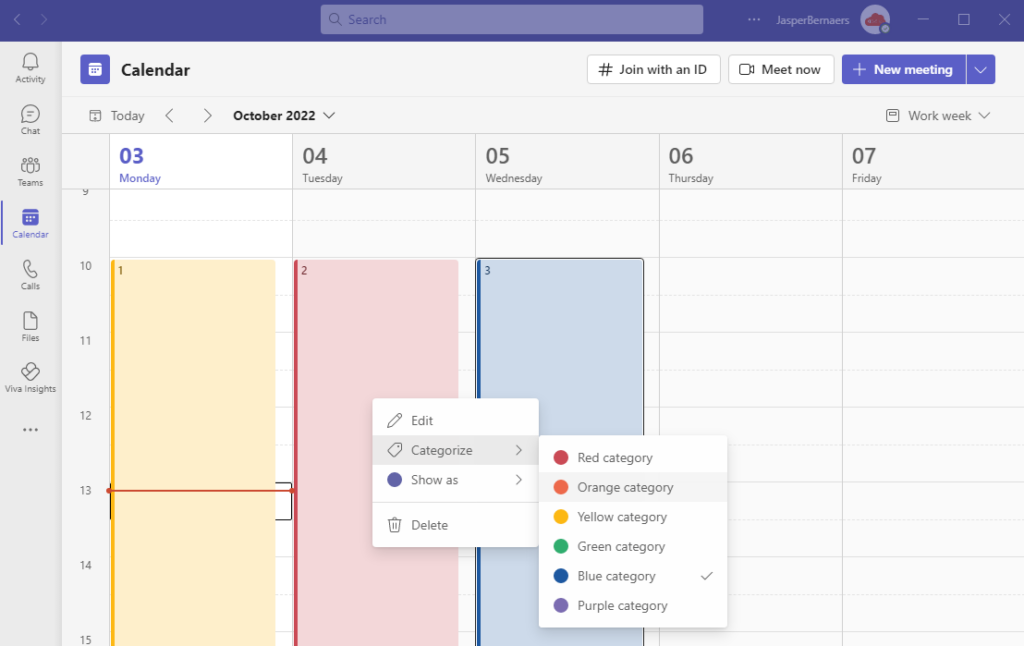1024x646 pixels.
Task: Uncheck the selected Blue category
Action: [x=613, y=576]
